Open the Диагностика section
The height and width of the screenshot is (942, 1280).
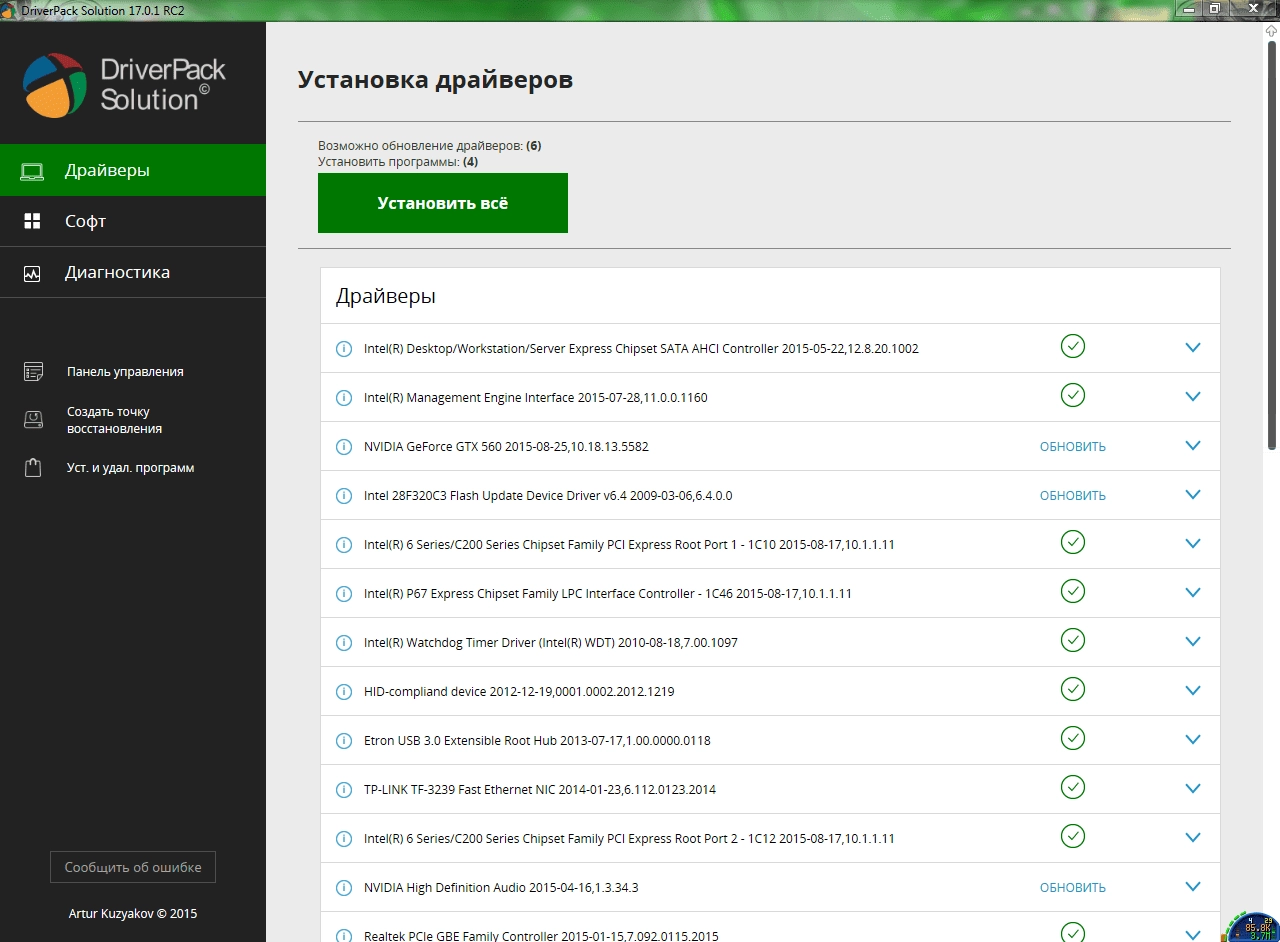(x=133, y=272)
